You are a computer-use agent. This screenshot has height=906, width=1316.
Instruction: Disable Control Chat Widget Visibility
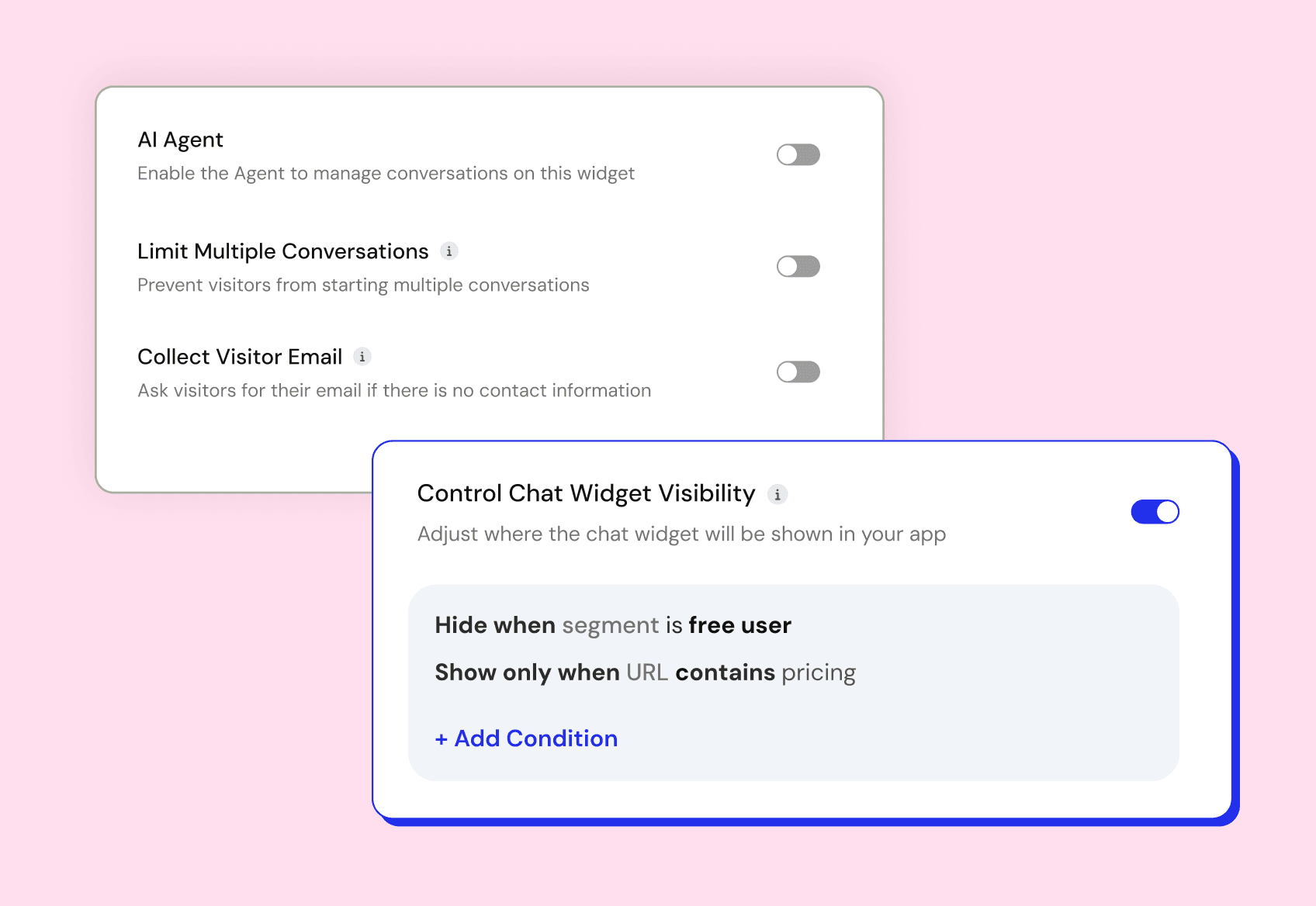point(1155,511)
